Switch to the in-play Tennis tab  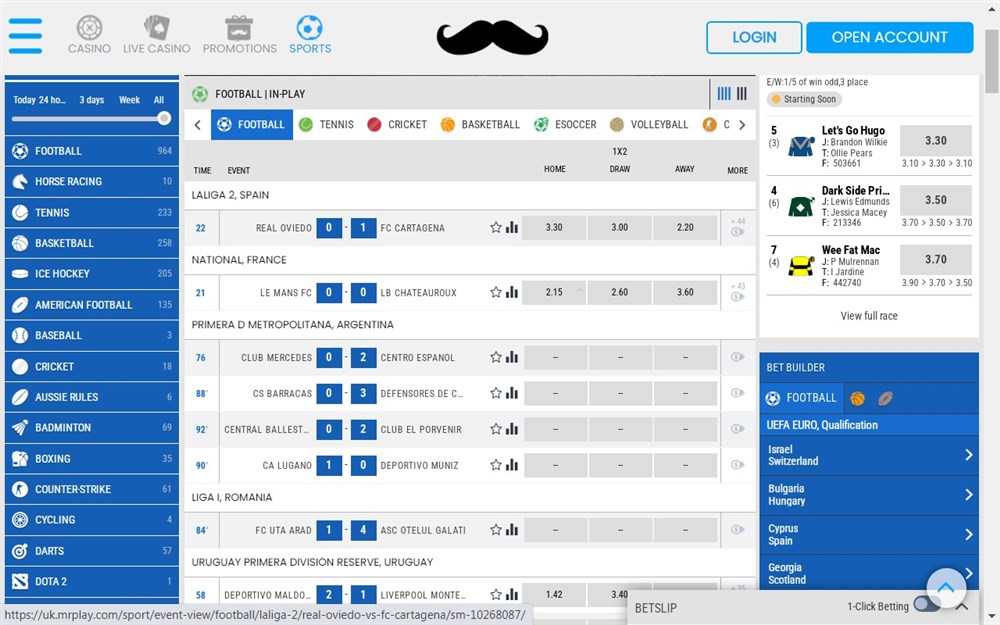[327, 124]
